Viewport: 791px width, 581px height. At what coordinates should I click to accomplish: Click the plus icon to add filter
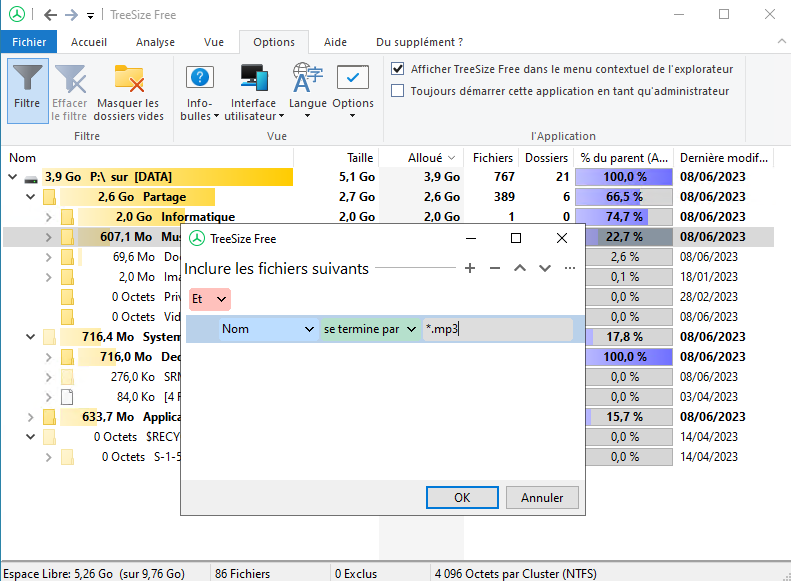470,268
